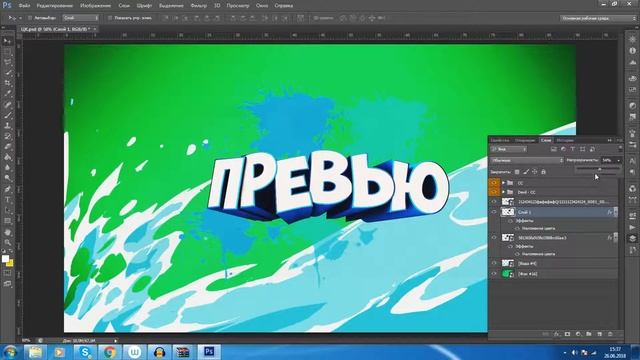Image resolution: width=640 pixels, height=360 pixels.
Task: Open the Изображение menu
Action: pyautogui.click(x=96, y=6)
